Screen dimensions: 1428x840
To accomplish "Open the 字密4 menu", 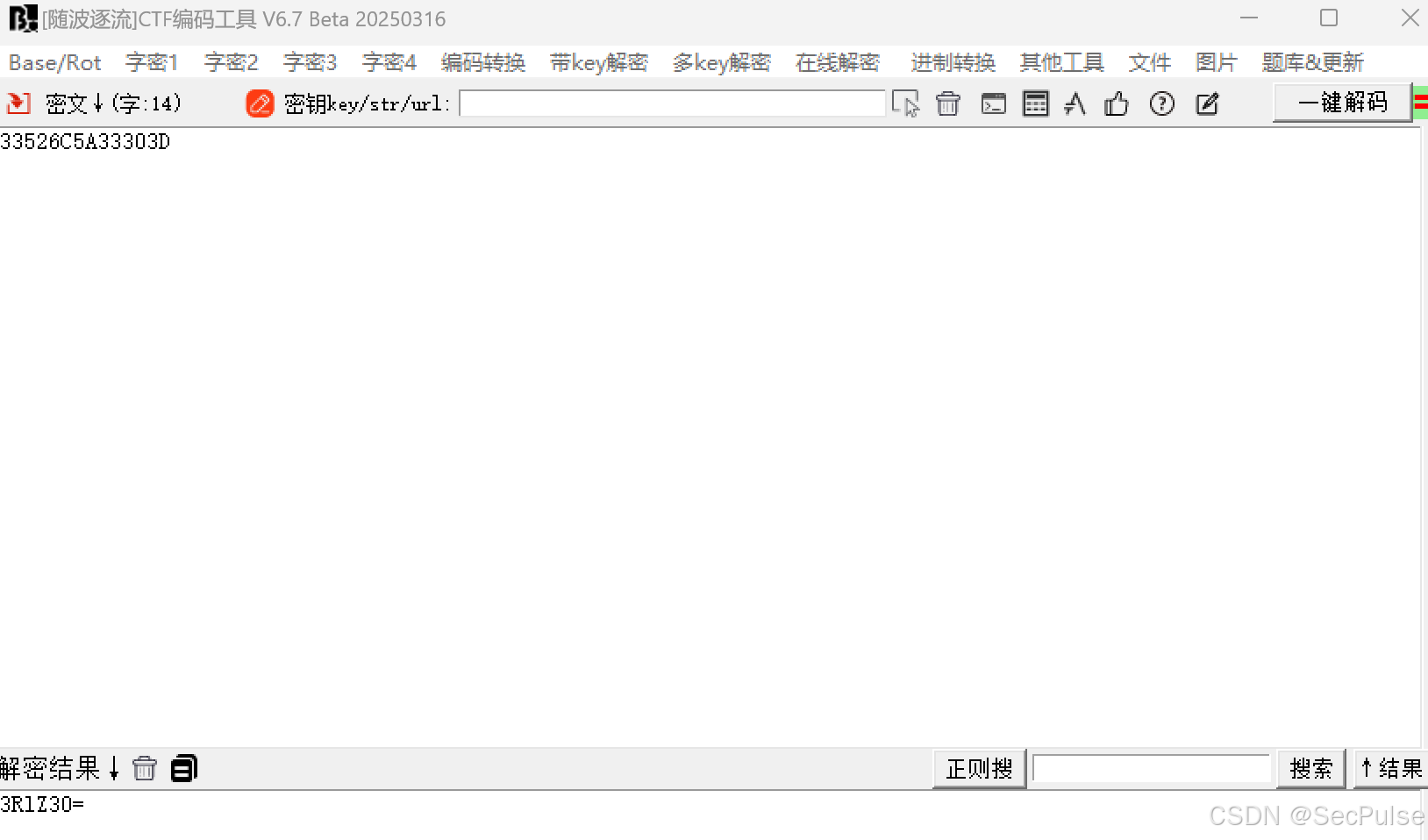I will point(389,62).
